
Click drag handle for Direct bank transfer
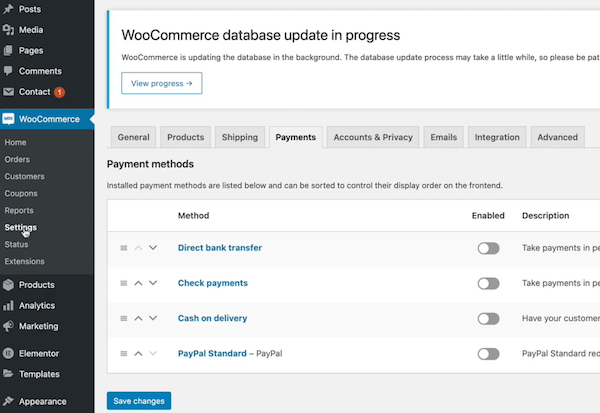[x=124, y=248]
